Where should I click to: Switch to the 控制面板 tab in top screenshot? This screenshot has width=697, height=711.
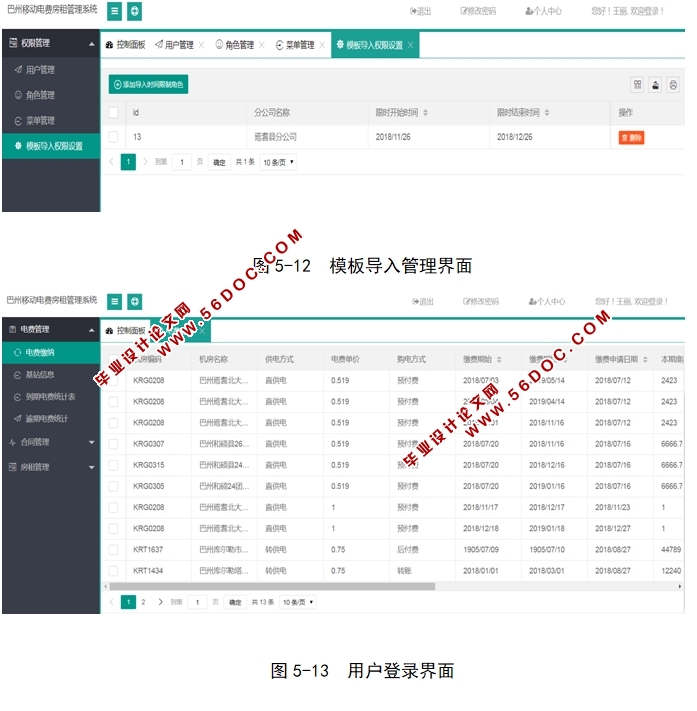126,45
